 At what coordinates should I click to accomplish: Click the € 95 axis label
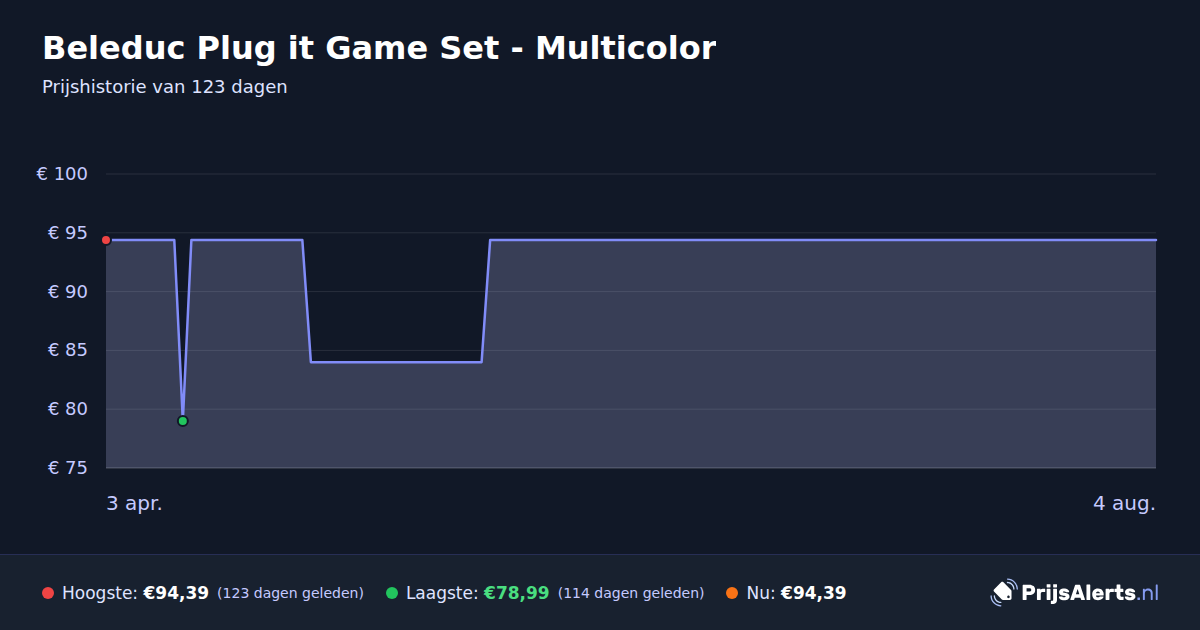pyautogui.click(x=68, y=233)
